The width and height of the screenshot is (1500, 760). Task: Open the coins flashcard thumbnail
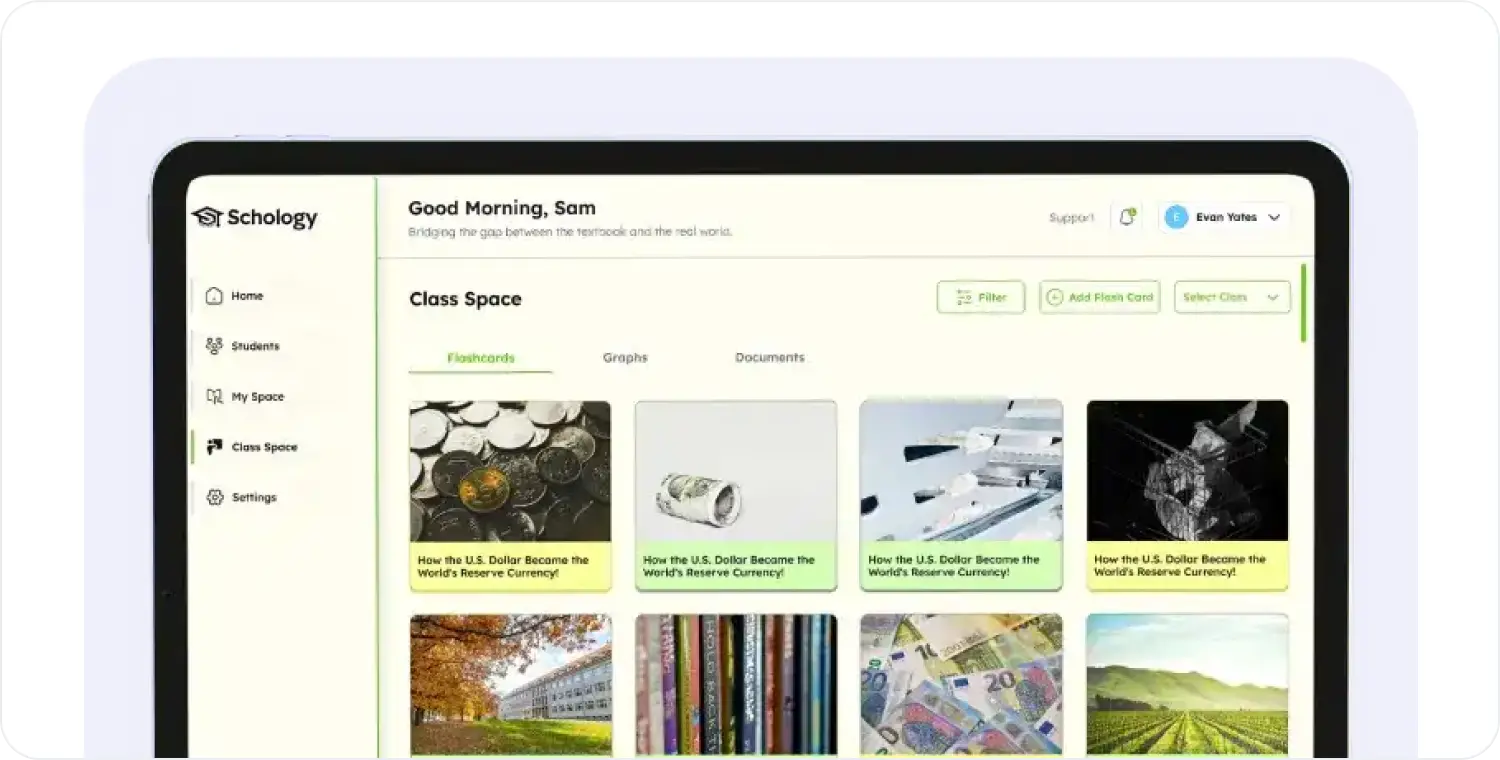pos(510,471)
